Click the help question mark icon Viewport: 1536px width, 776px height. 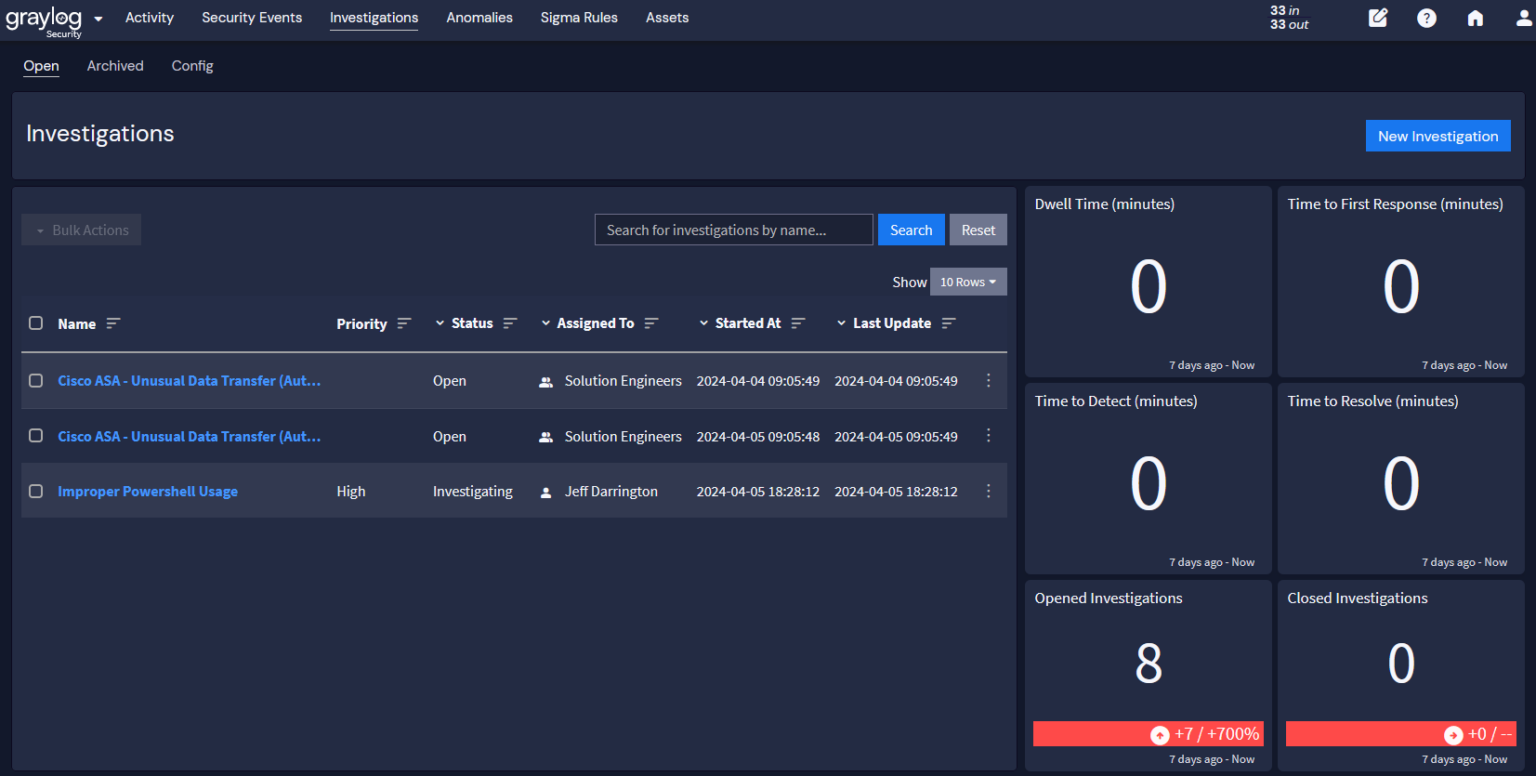click(x=1427, y=17)
